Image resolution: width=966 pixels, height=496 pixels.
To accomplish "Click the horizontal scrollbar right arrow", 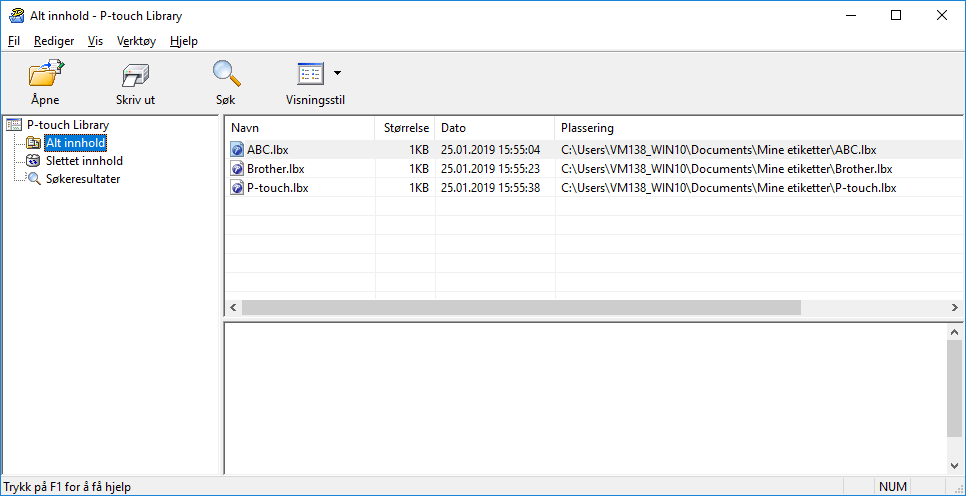I will [955, 307].
